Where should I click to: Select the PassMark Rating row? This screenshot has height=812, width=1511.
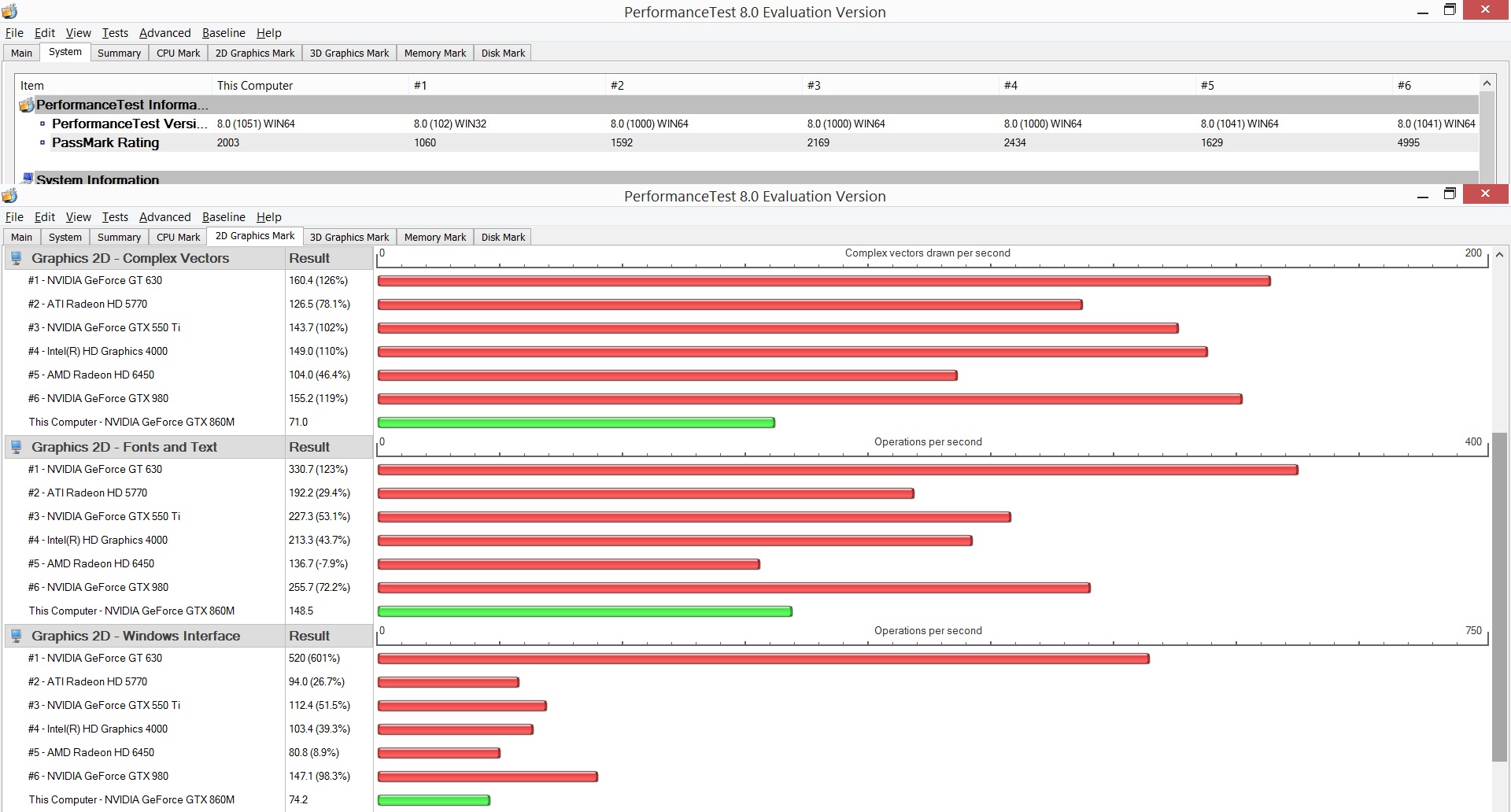(747, 142)
